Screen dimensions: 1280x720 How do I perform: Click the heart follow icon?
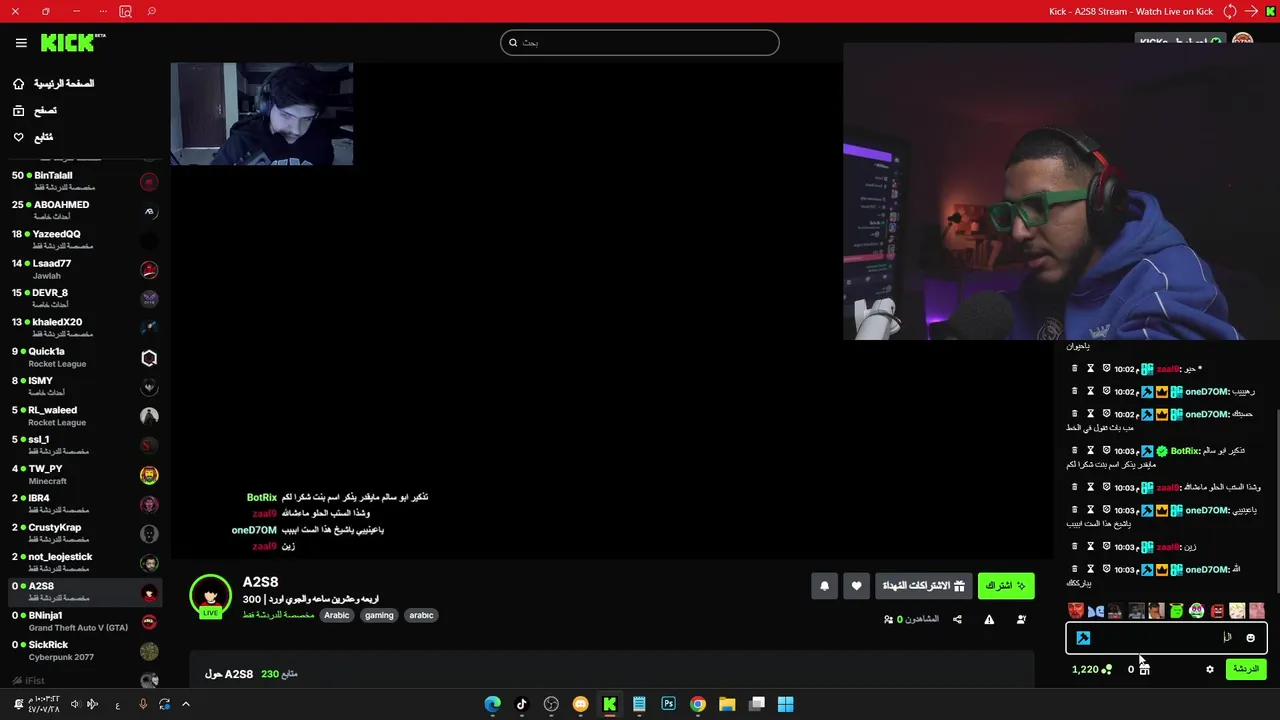tap(856, 586)
